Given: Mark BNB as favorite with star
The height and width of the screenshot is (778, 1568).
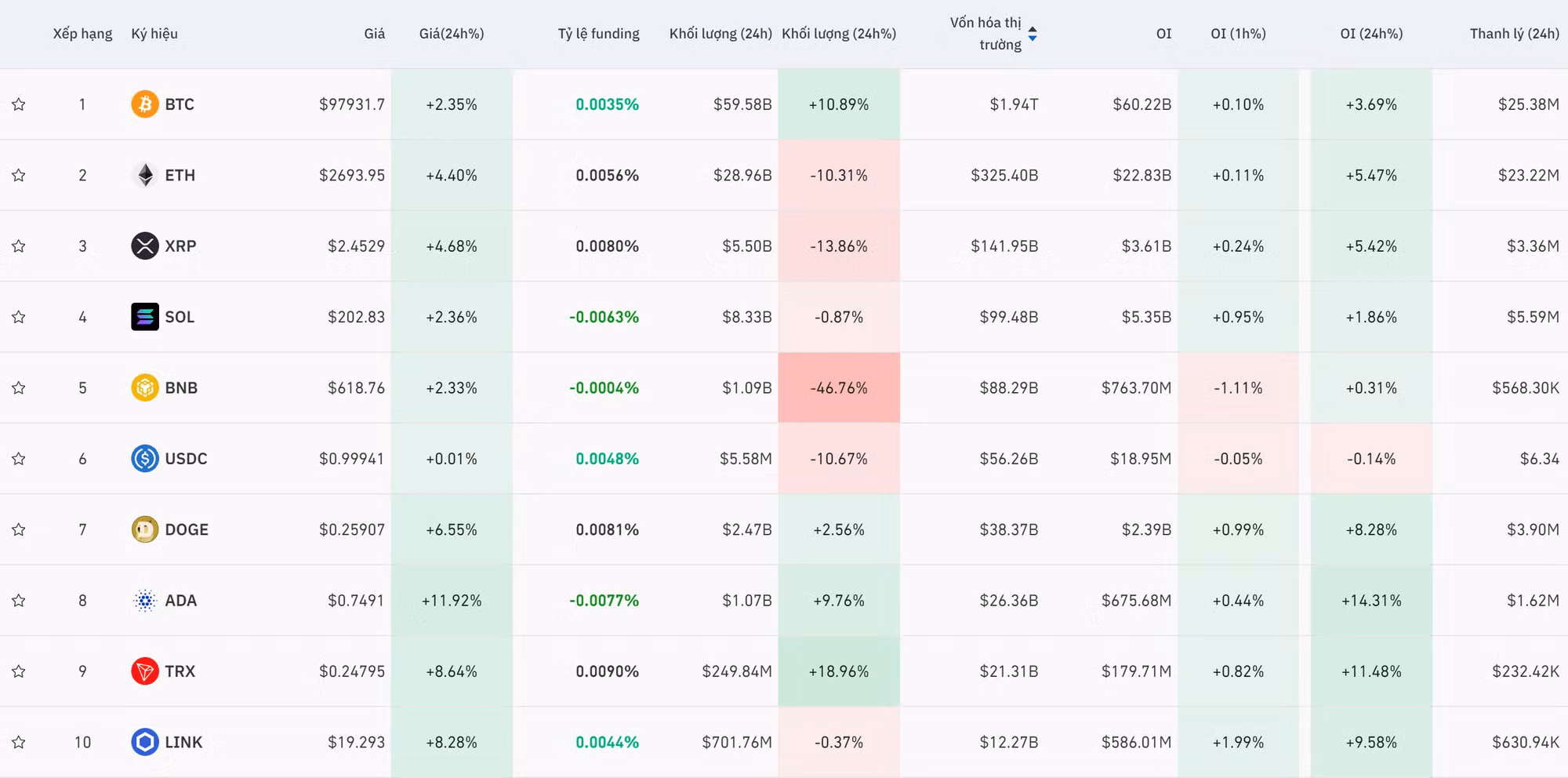Looking at the screenshot, I should coord(19,387).
